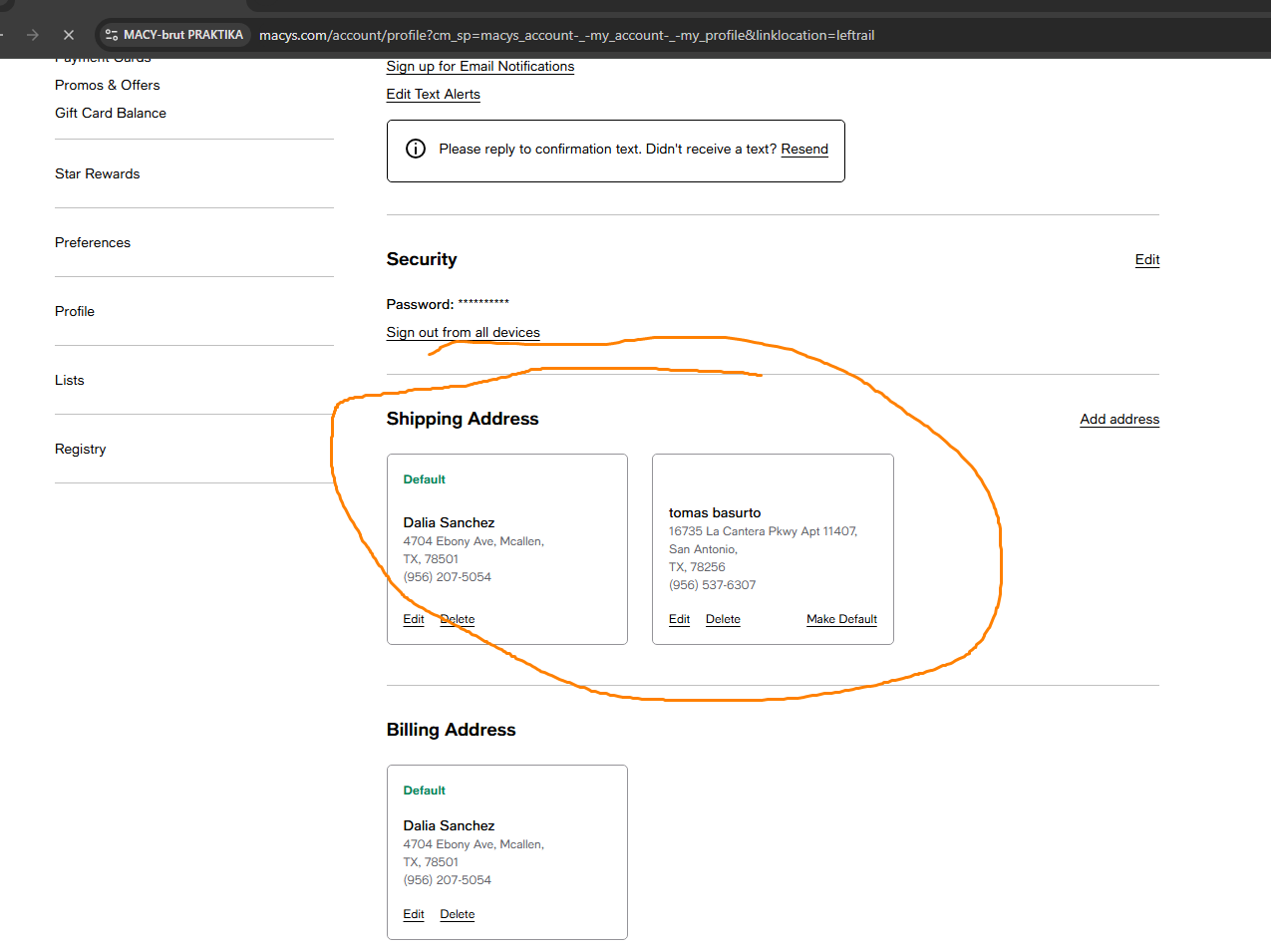Open Gift Card Balance in sidebar
Viewport: 1271px width, 952px height.
coord(111,114)
